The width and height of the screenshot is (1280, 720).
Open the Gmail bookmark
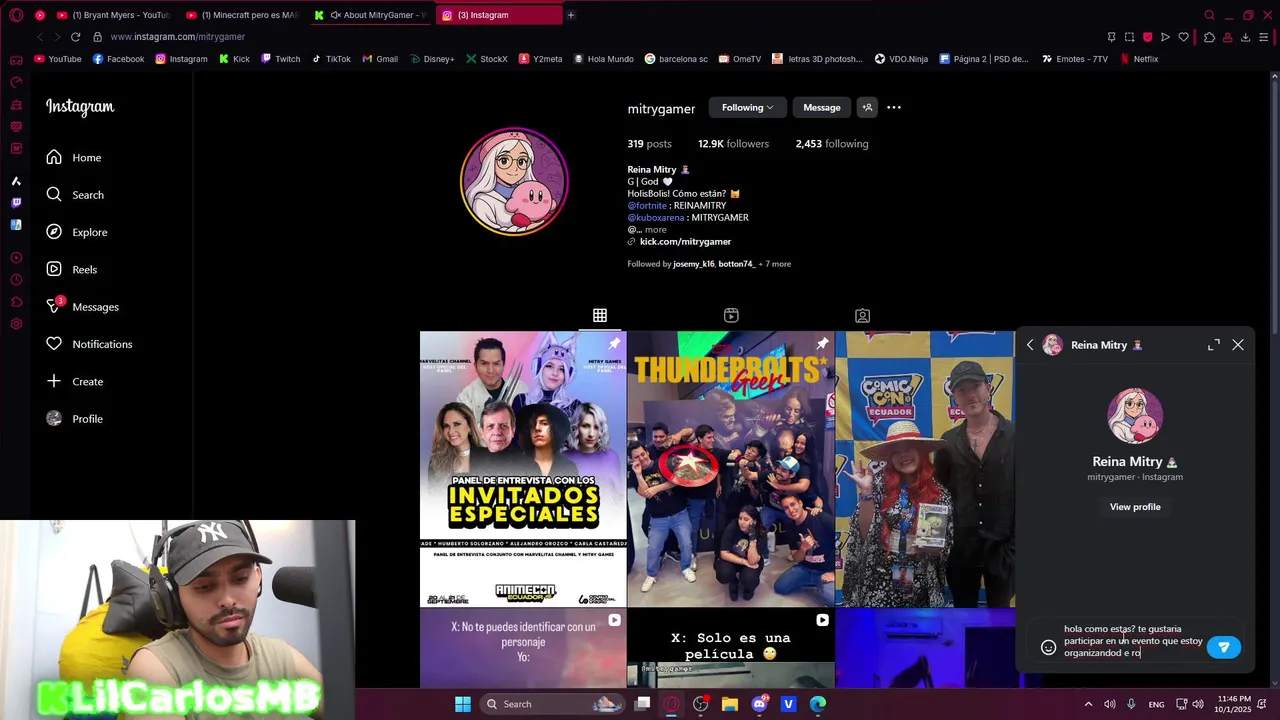[x=379, y=59]
